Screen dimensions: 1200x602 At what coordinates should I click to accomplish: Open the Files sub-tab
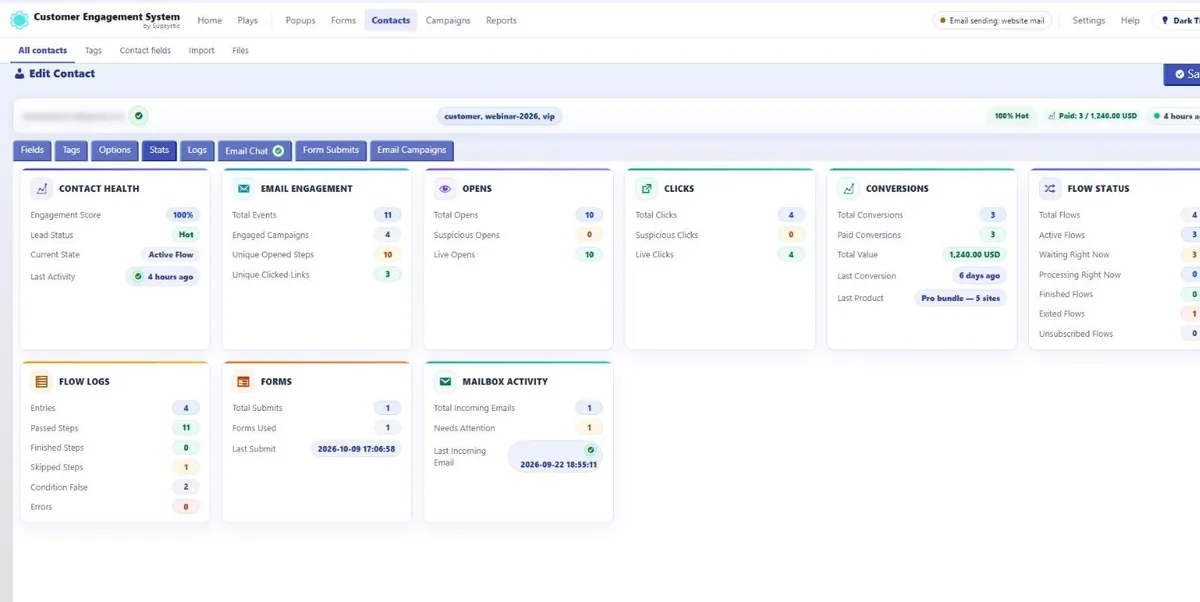click(240, 50)
